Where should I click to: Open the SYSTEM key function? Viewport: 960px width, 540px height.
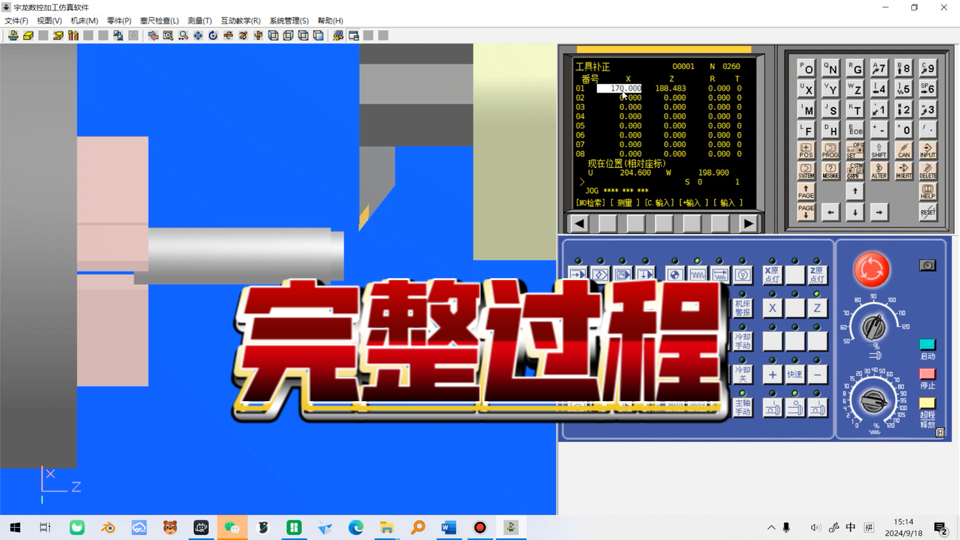coord(806,170)
